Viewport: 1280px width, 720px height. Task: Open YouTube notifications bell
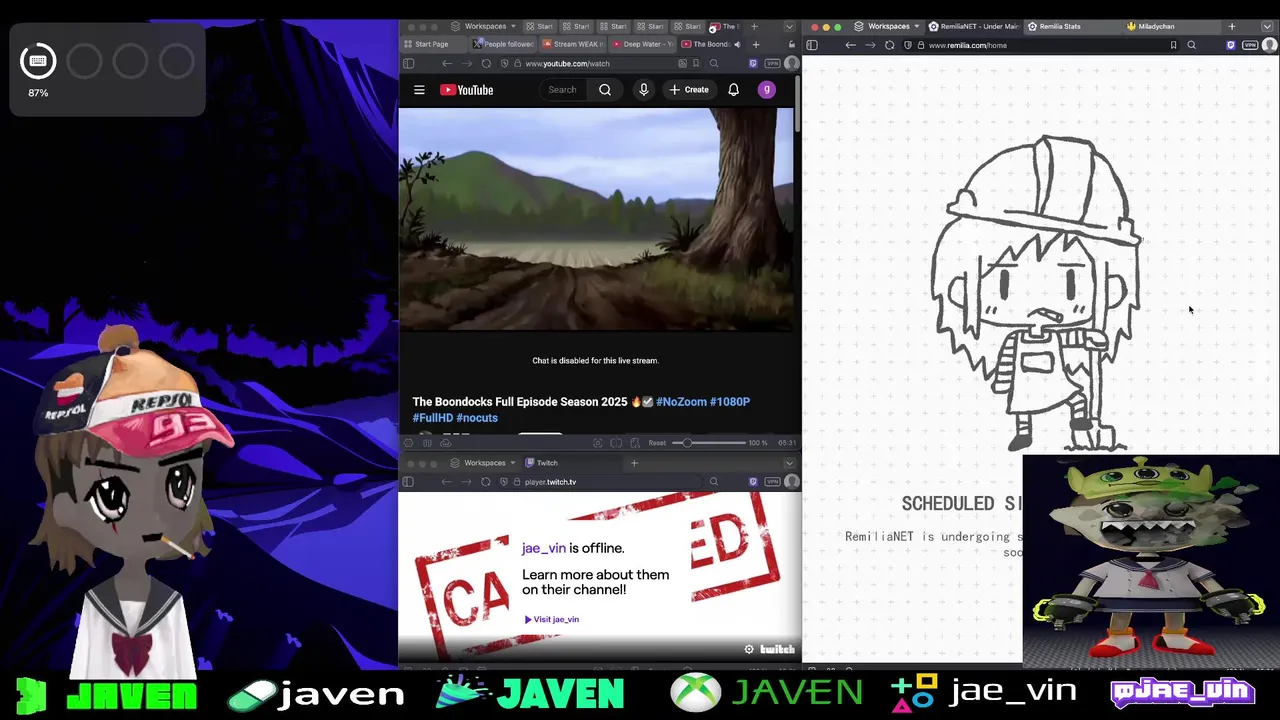(733, 90)
